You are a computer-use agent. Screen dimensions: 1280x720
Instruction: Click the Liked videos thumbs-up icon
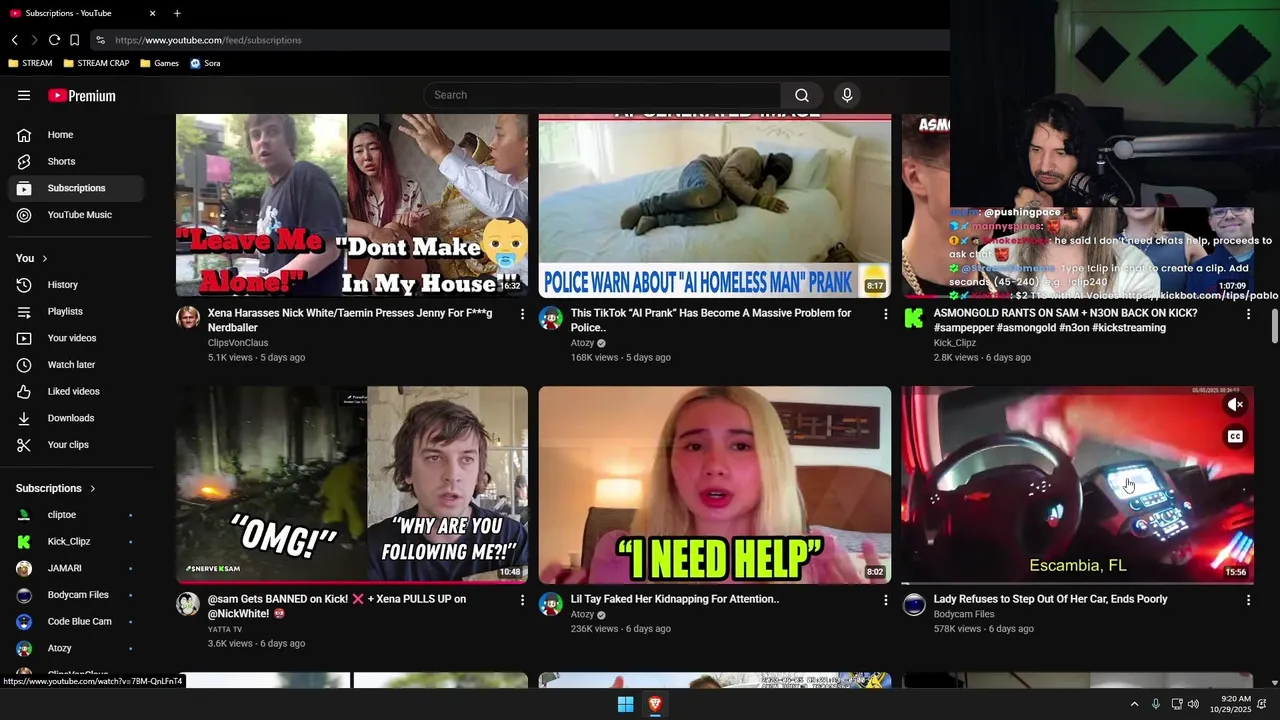coord(24,391)
